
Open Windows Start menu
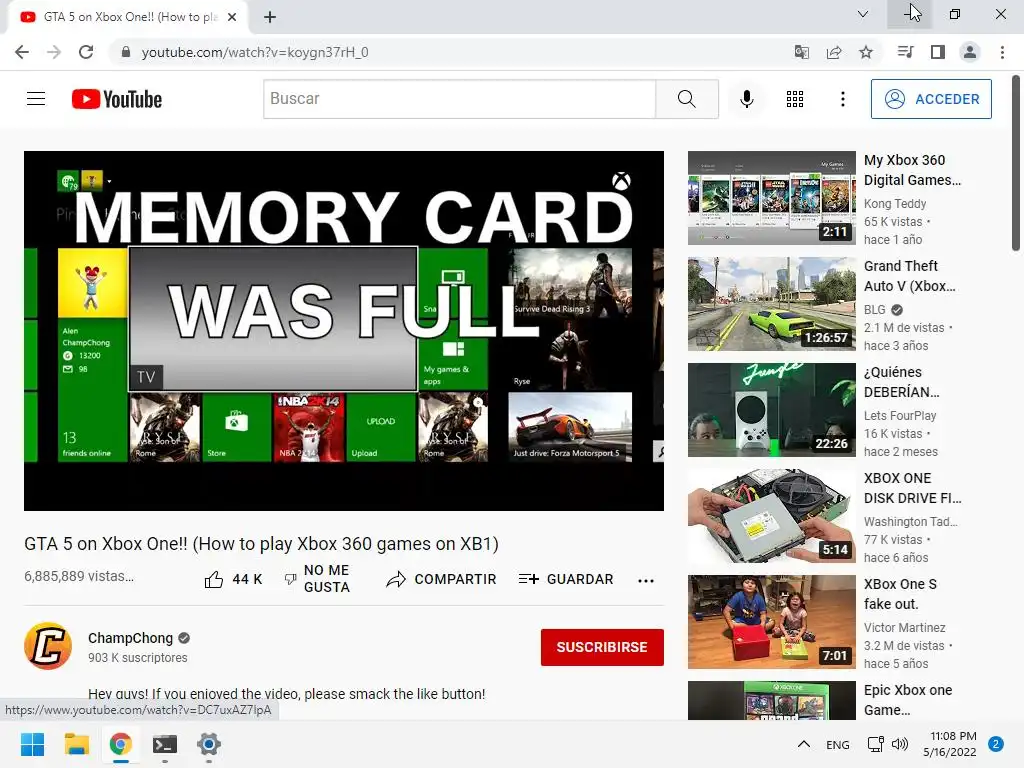32,744
